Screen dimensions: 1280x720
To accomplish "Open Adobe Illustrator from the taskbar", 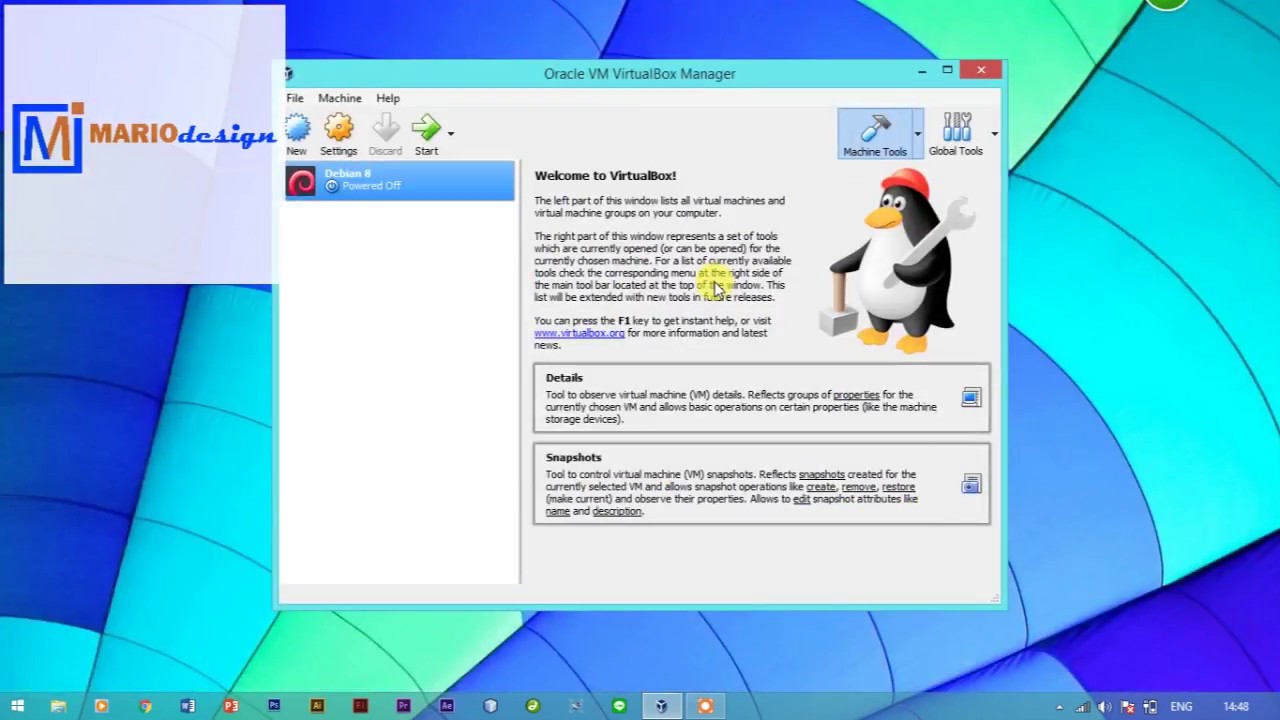I will pyautogui.click(x=317, y=706).
